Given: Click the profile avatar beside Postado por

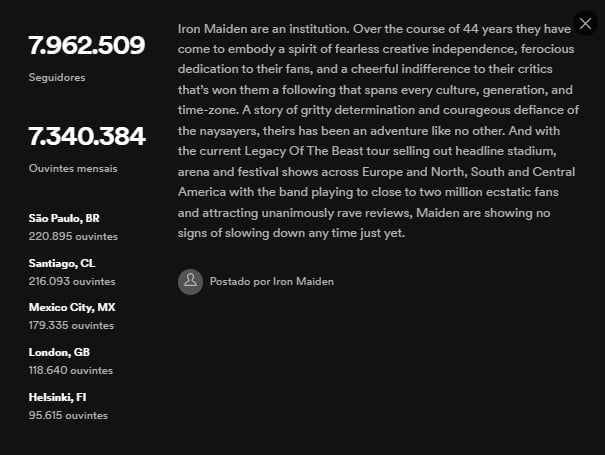Looking at the screenshot, I should pyautogui.click(x=190, y=281).
